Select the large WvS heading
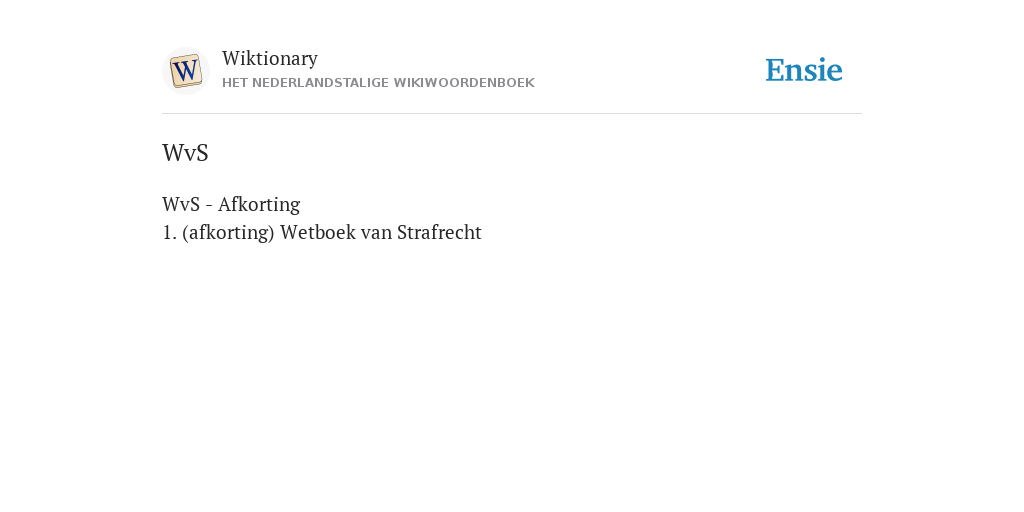 (185, 153)
